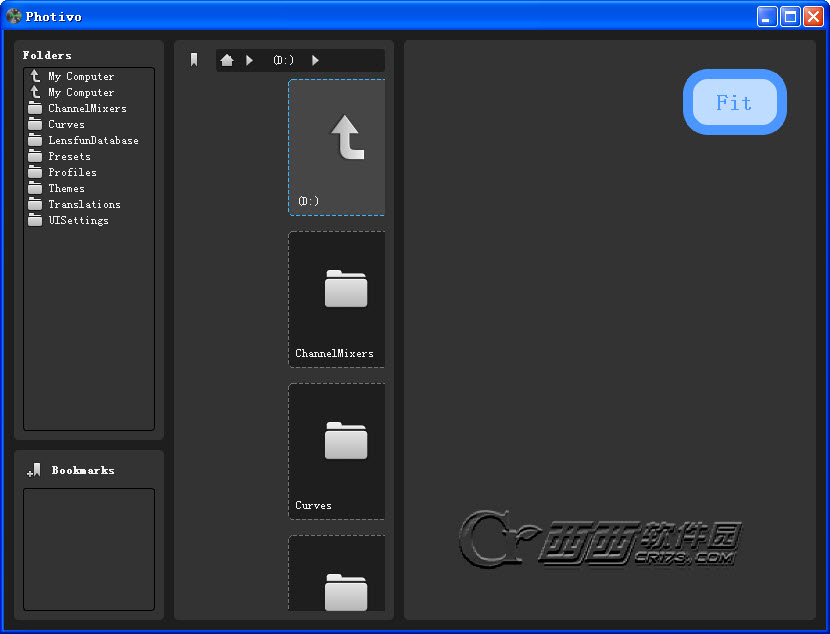
Task: Click inside the empty Bookmarks list
Action: [x=89, y=549]
